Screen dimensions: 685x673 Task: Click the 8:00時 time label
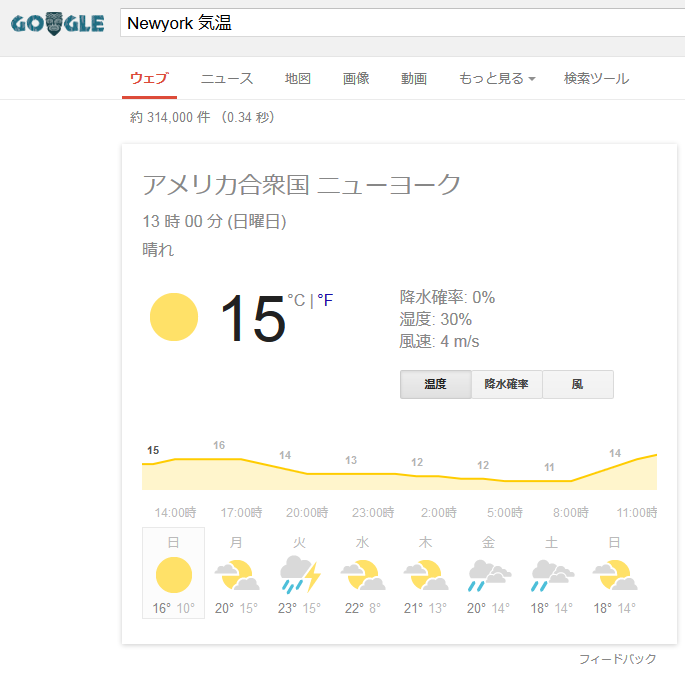[x=571, y=512]
